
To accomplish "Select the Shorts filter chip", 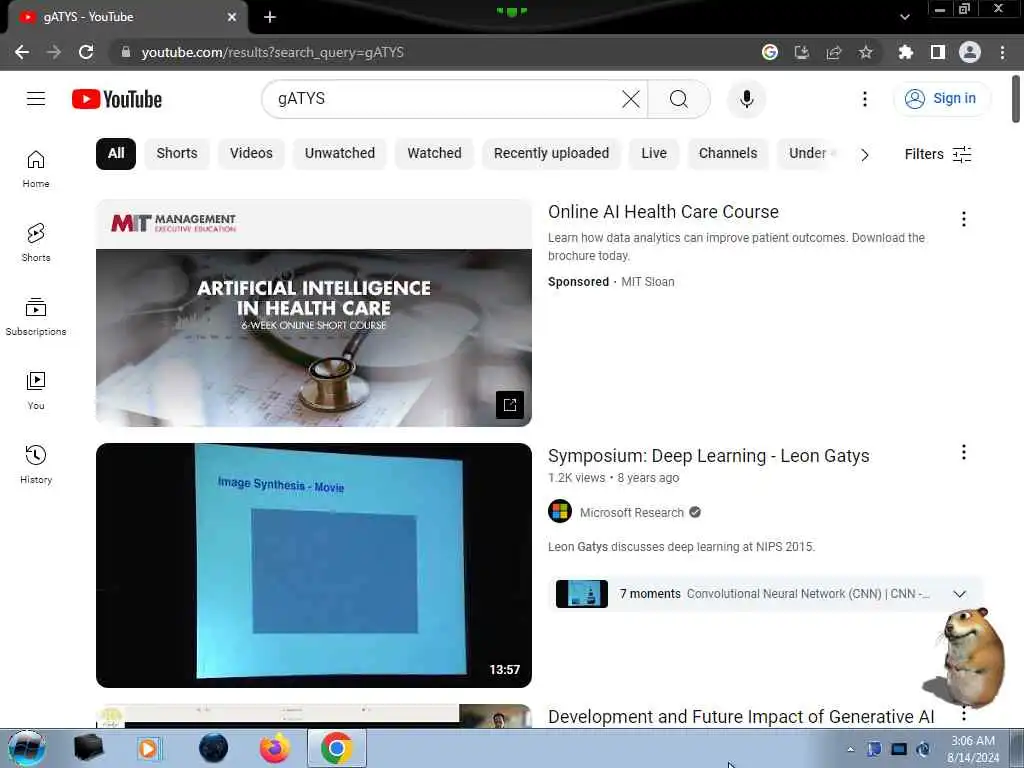I will (177, 153).
